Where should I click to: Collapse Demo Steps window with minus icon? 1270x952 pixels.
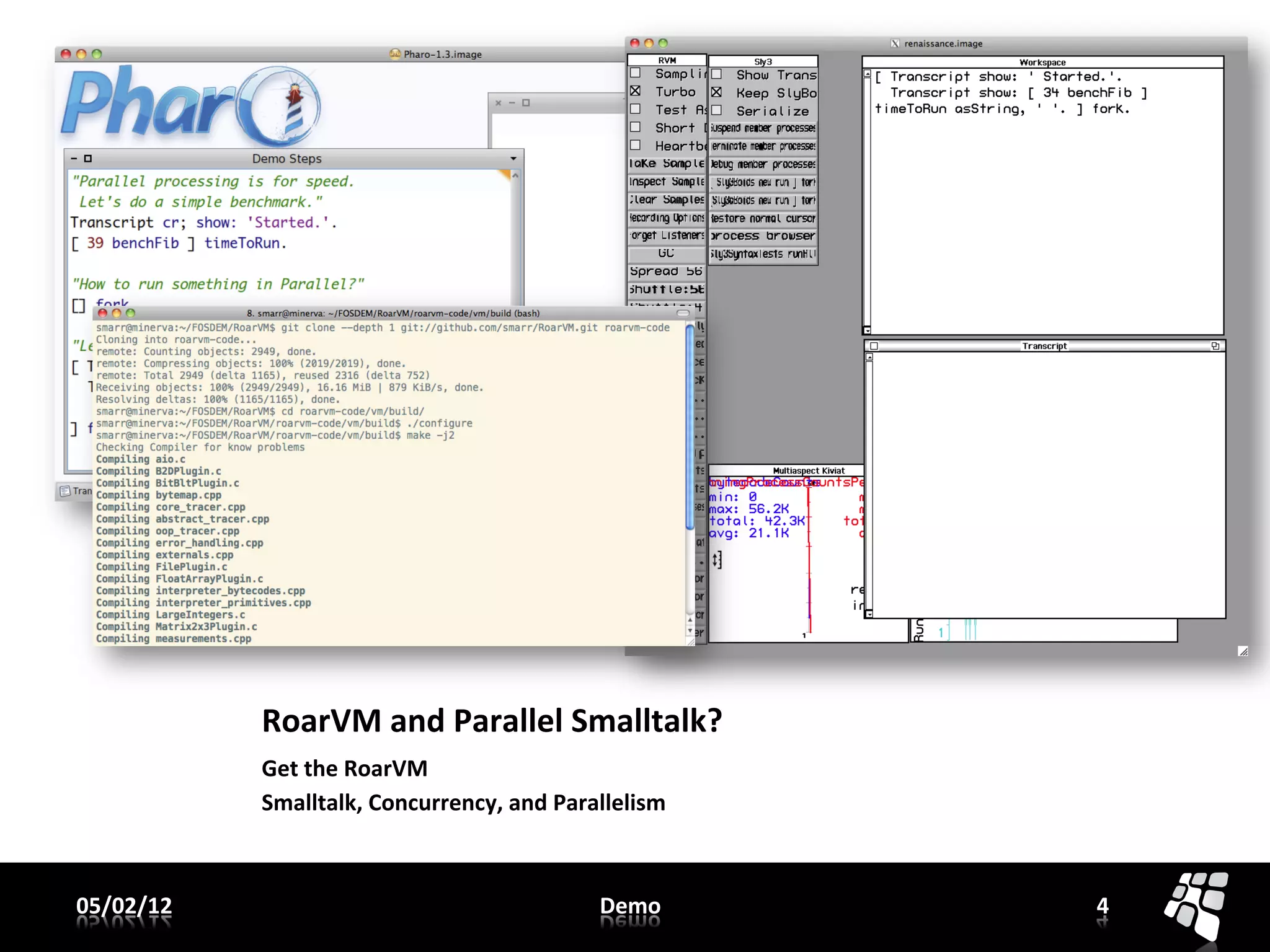pyautogui.click(x=74, y=159)
